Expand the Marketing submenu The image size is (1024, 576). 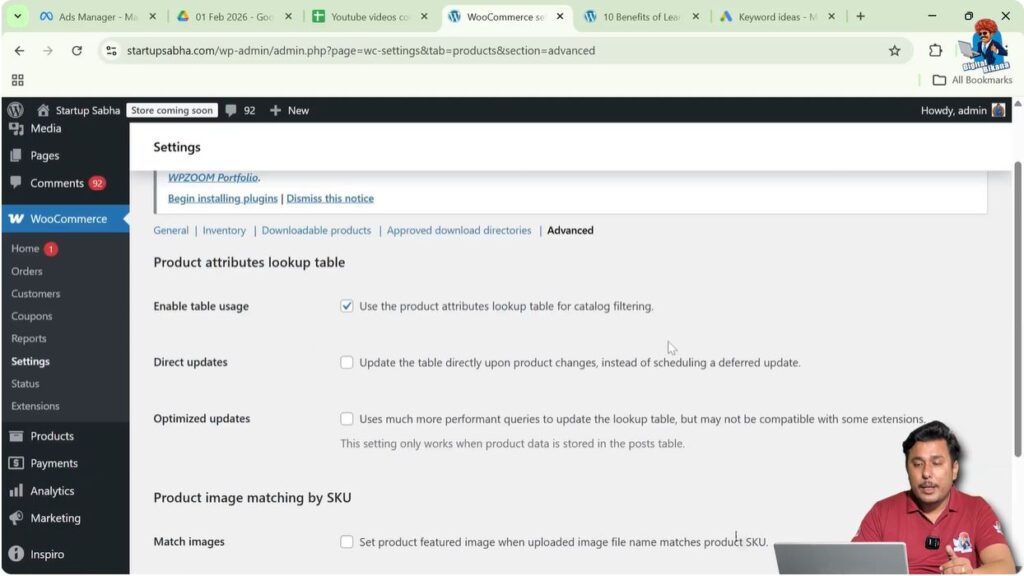coord(58,518)
